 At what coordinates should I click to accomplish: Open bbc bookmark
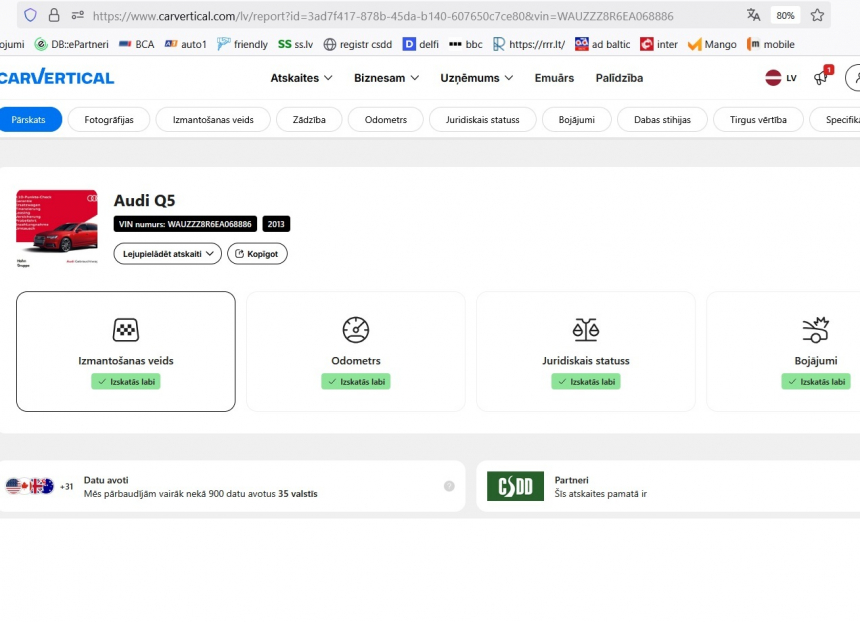pos(466,44)
